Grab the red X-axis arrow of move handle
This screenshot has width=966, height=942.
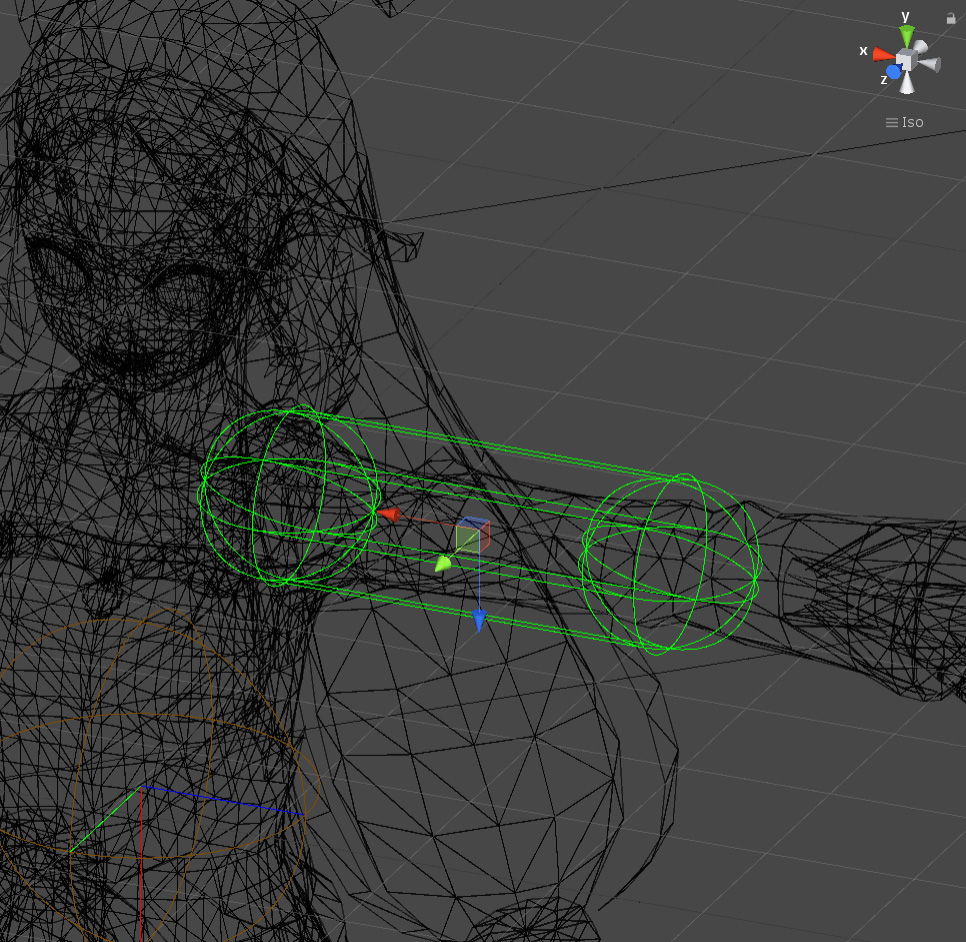click(x=389, y=514)
